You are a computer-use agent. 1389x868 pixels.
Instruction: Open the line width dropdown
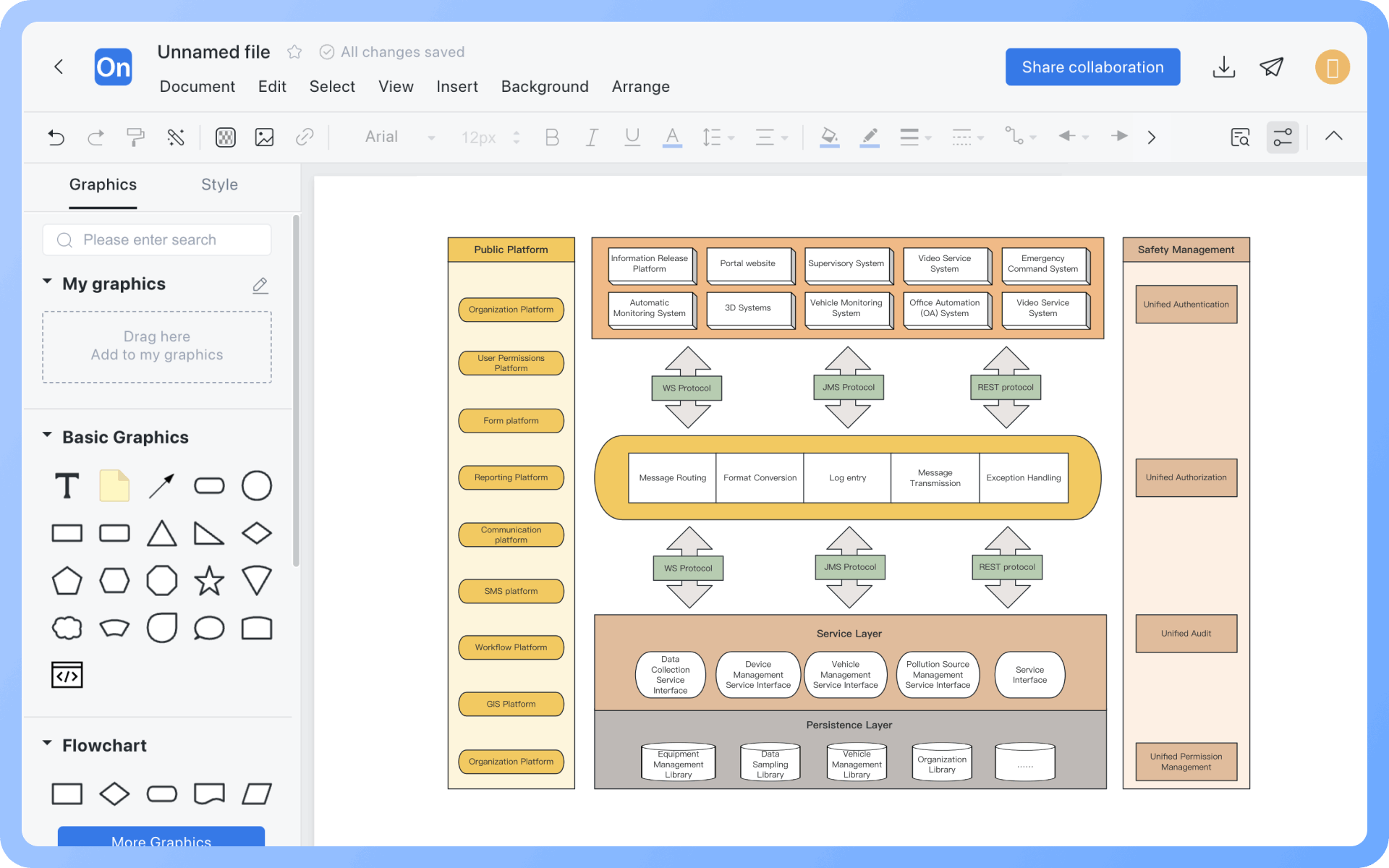[915, 137]
